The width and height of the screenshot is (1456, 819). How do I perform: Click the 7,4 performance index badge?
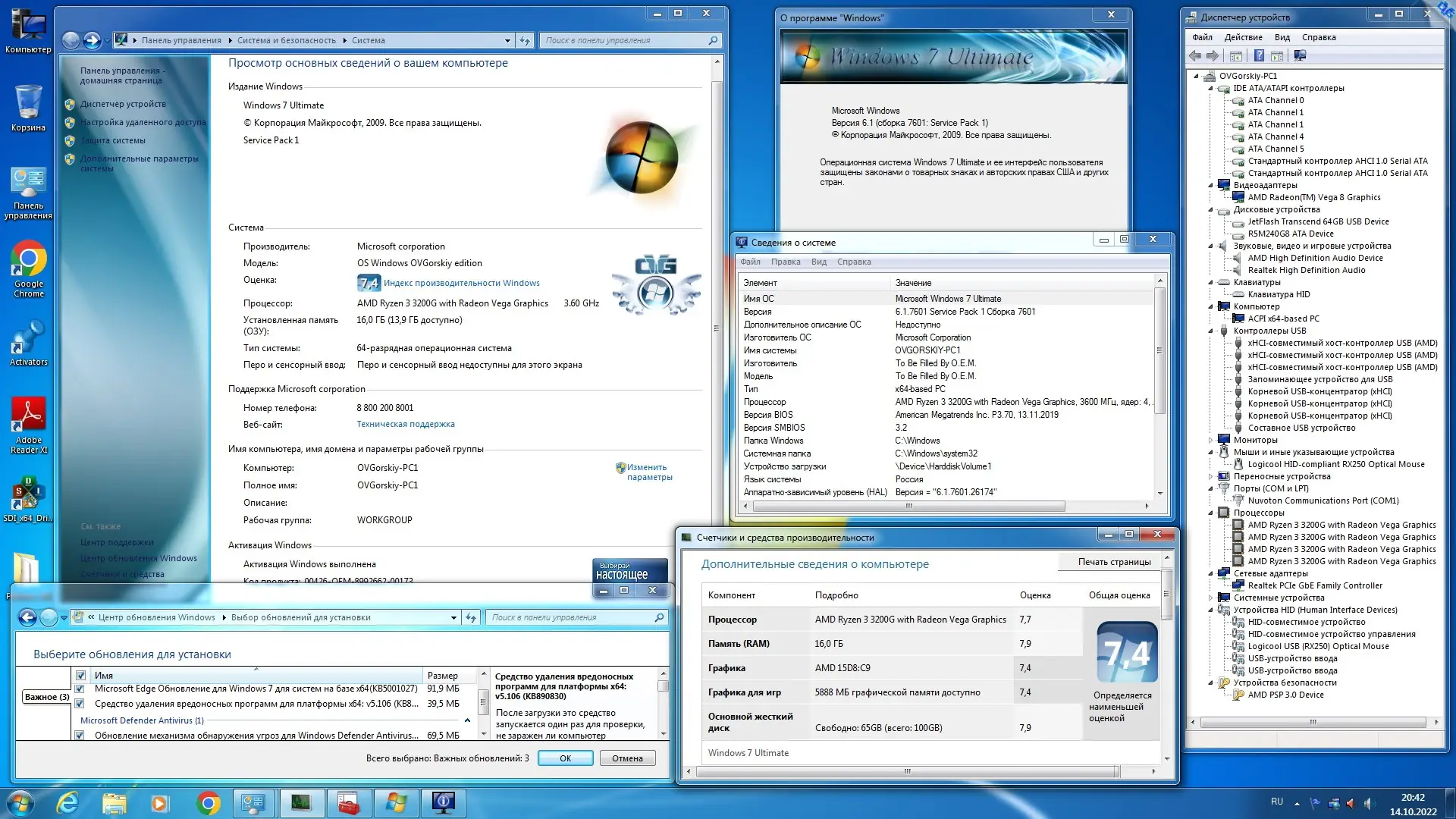point(369,283)
